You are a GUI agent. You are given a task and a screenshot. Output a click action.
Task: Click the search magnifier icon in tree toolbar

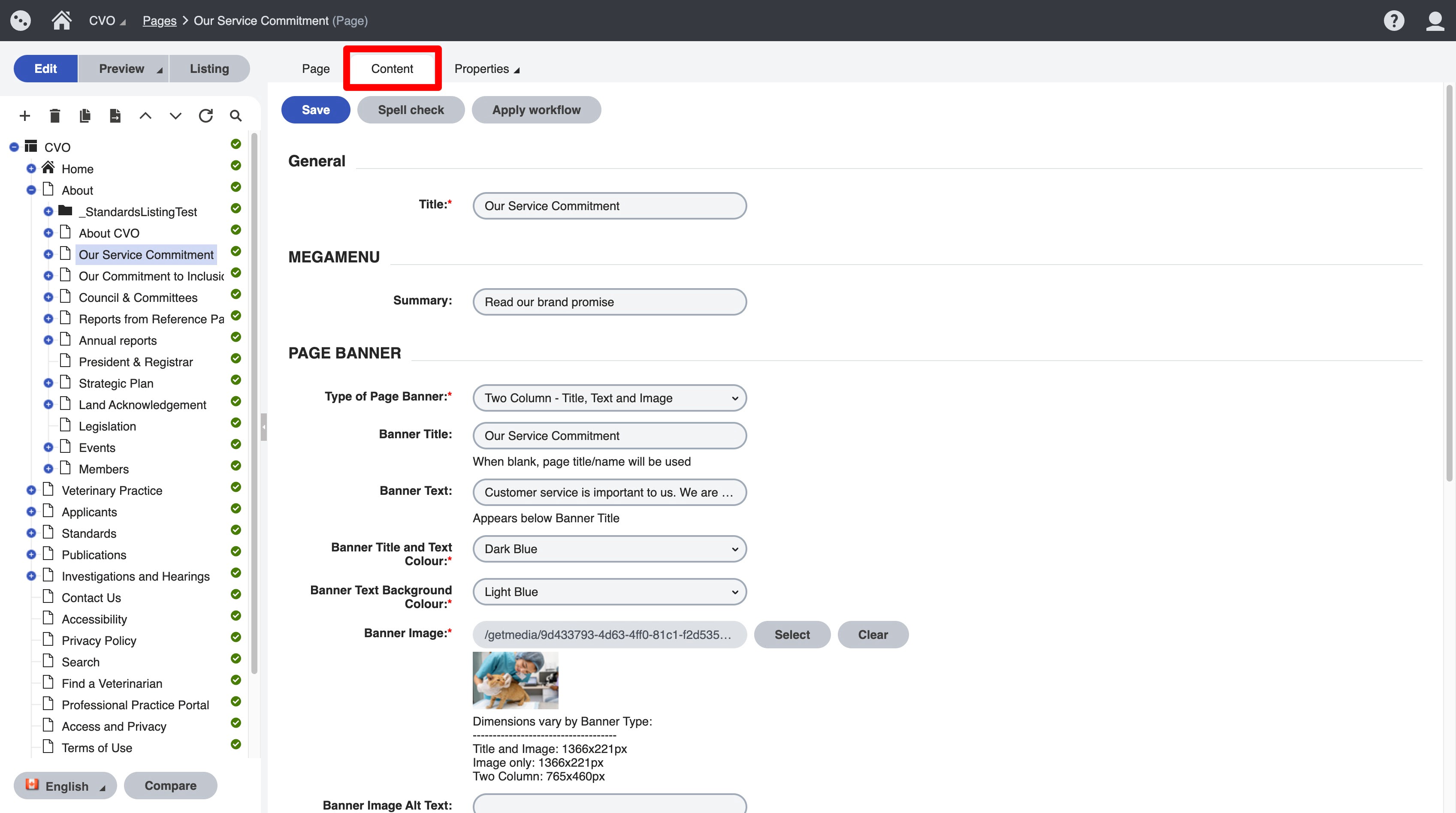pos(236,116)
